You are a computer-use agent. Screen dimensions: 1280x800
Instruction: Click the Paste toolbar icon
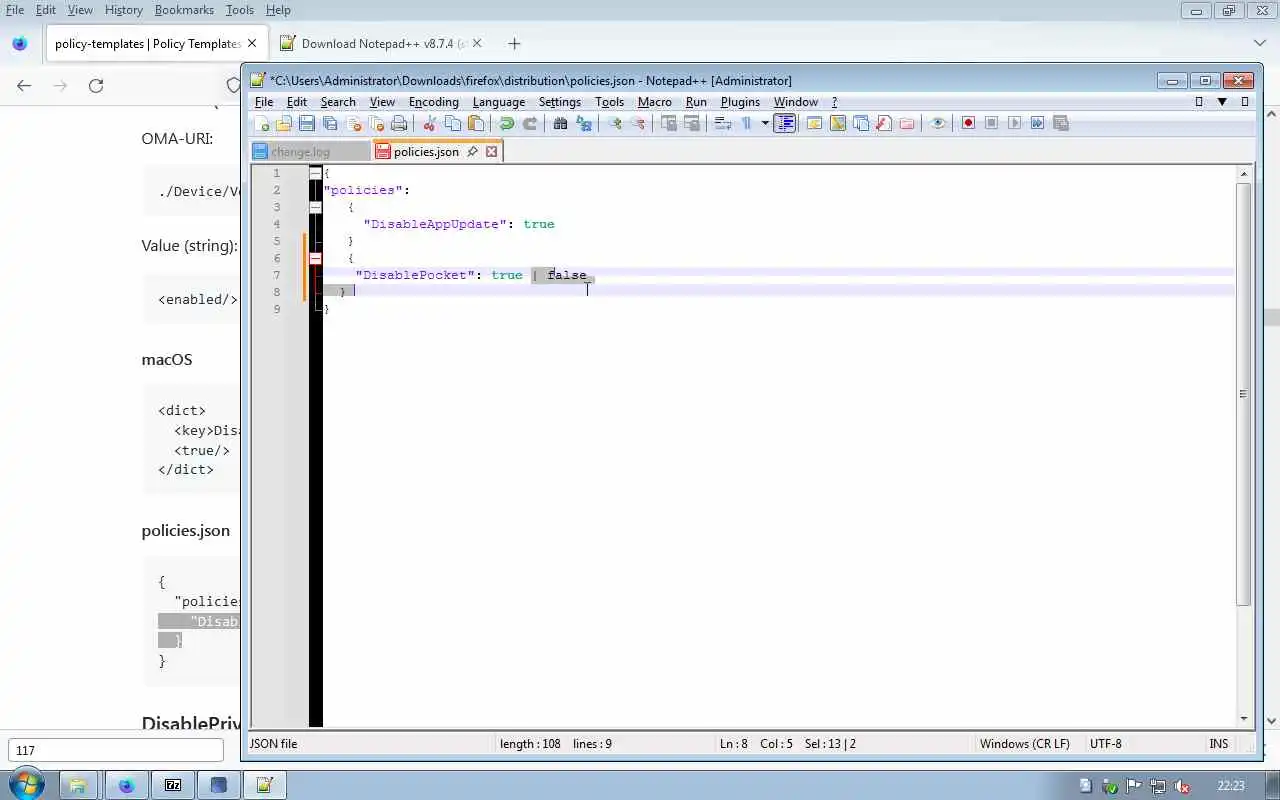coord(476,123)
